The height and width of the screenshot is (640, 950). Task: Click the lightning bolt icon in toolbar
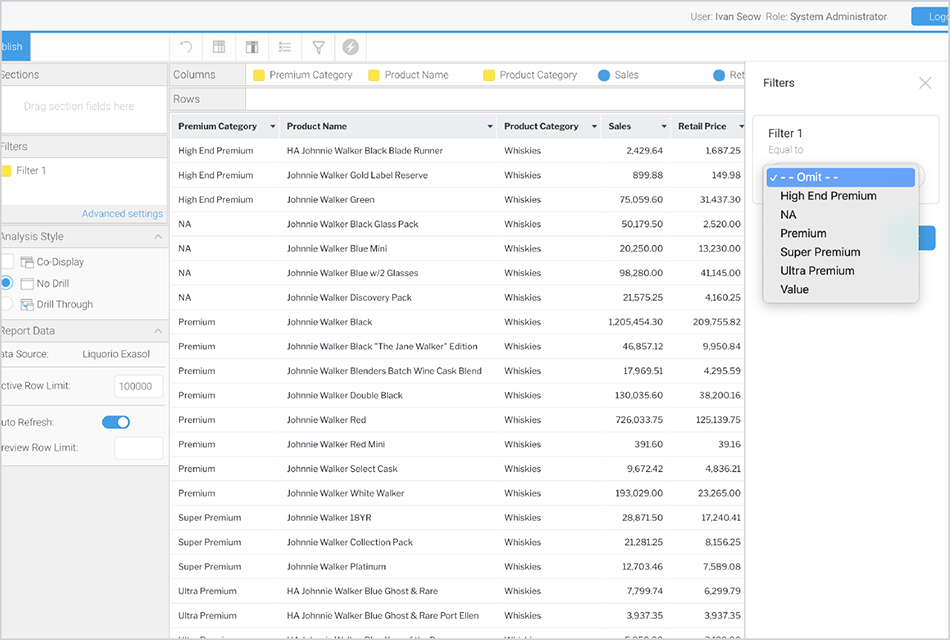[350, 47]
